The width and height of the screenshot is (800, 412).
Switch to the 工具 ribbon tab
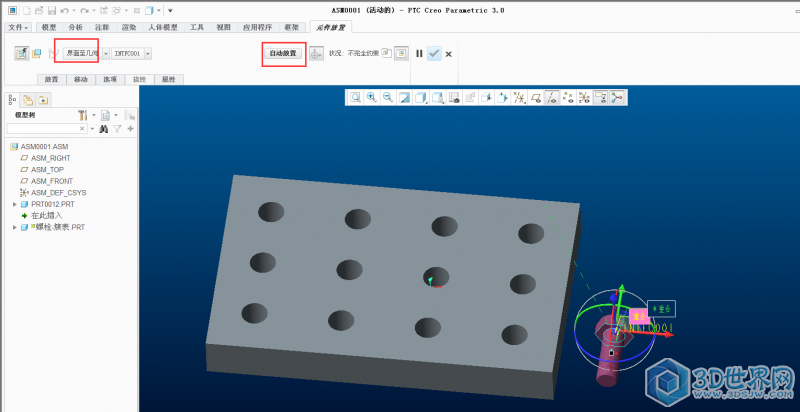coord(197,28)
